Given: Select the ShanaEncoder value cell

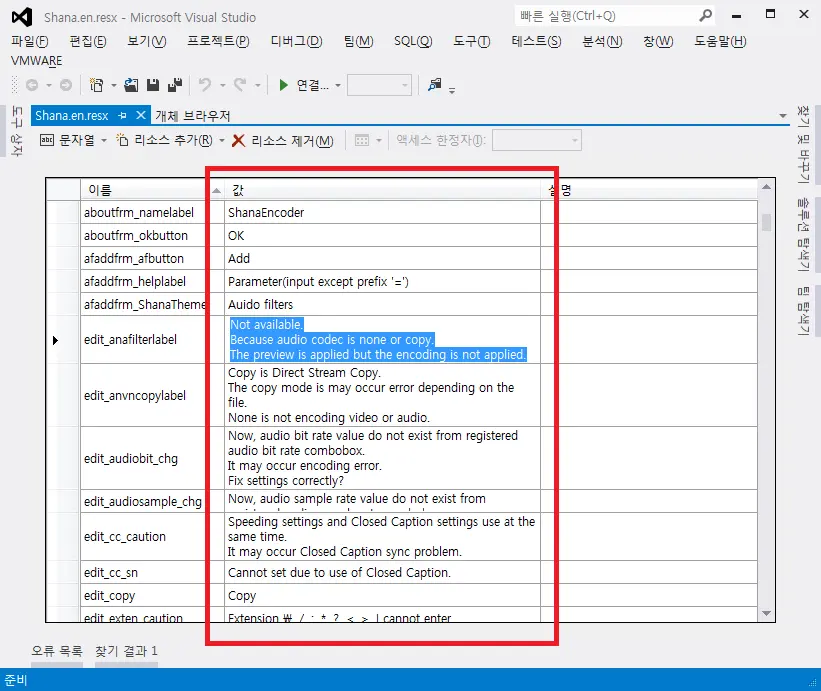Looking at the screenshot, I should (x=382, y=213).
